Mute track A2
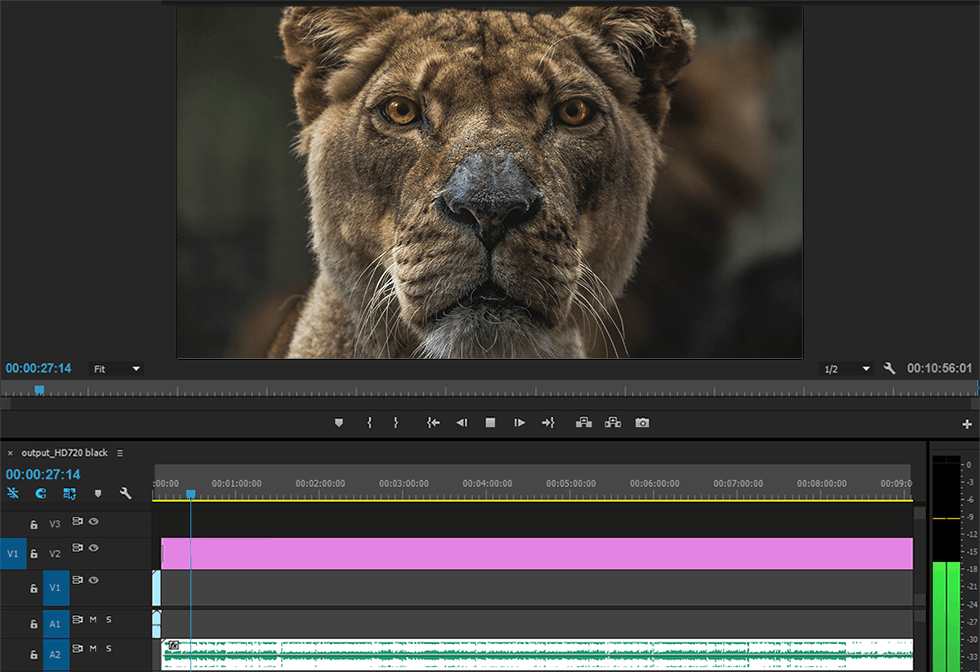980x672 pixels. click(93, 648)
